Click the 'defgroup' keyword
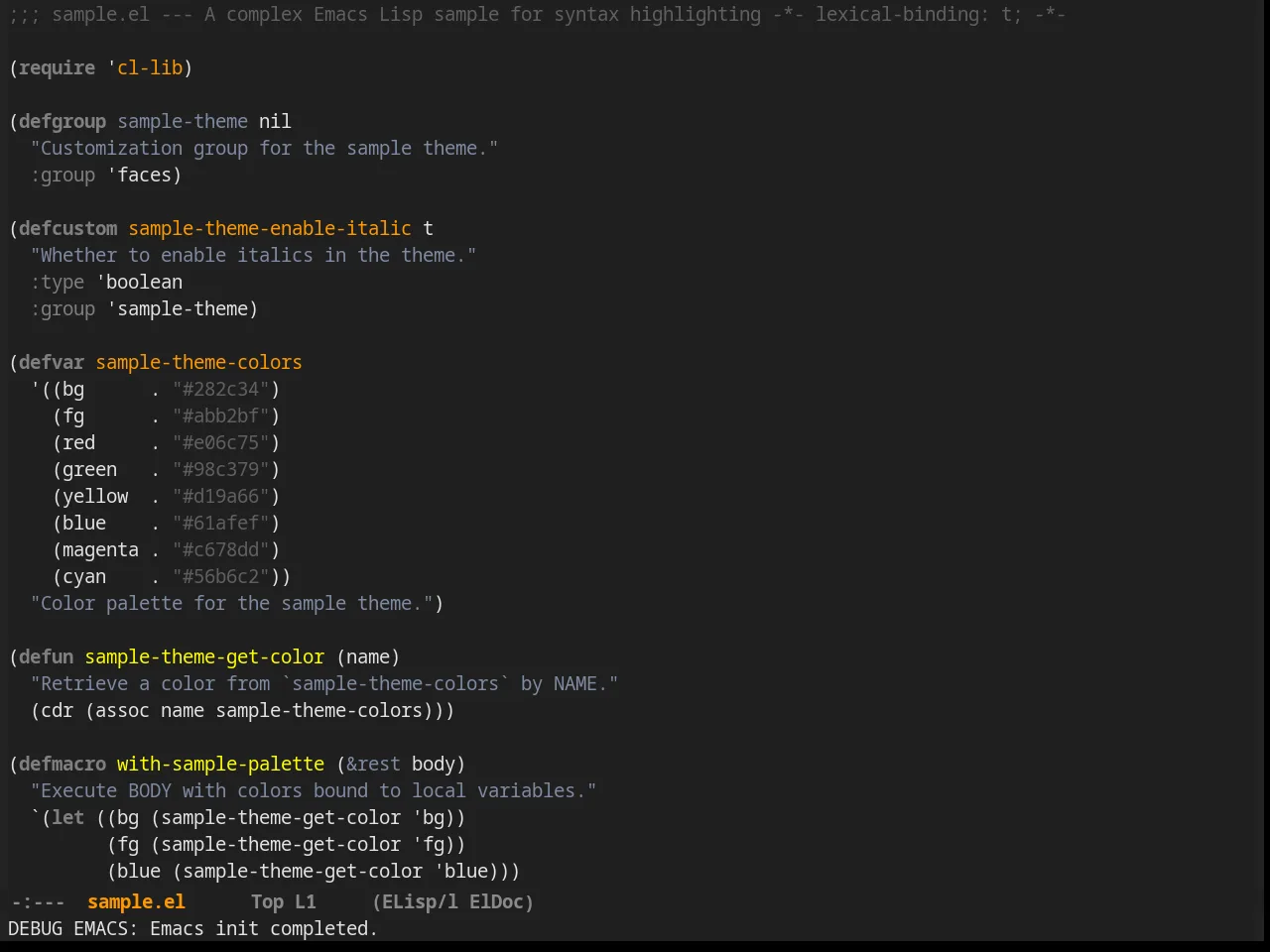The height and width of the screenshot is (952, 1270). [63, 121]
